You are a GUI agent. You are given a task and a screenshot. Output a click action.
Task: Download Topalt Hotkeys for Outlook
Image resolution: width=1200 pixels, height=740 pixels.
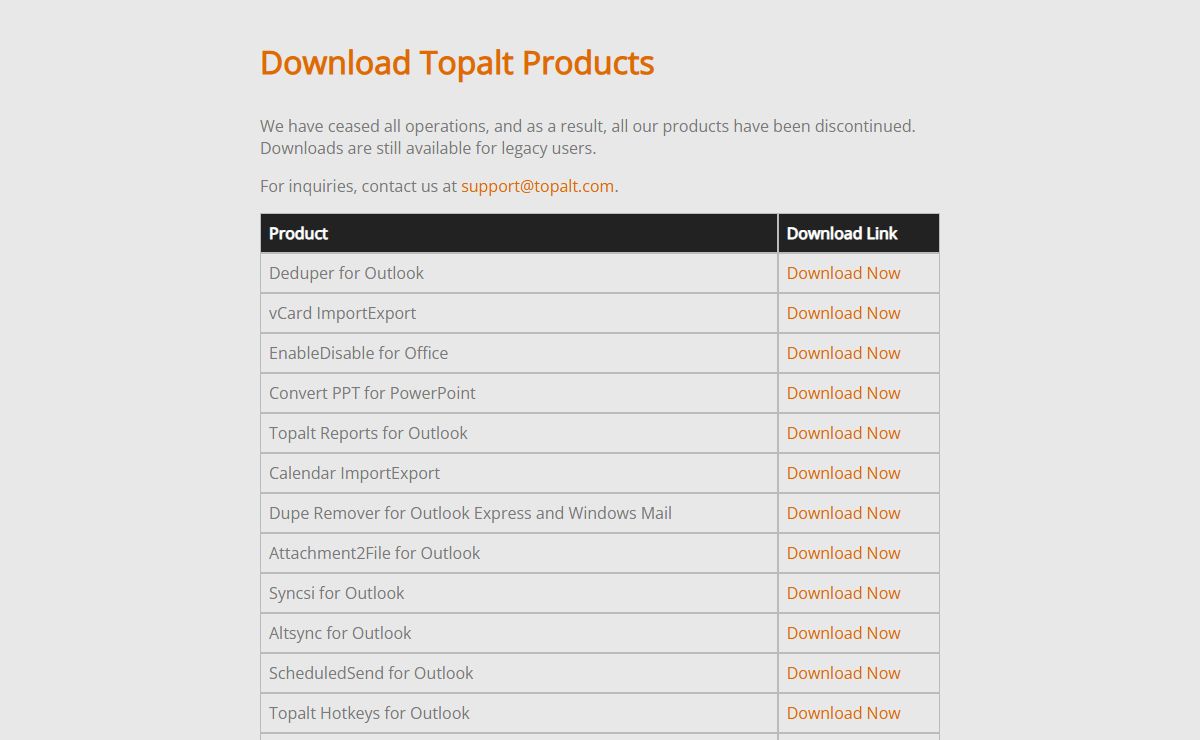click(x=843, y=713)
